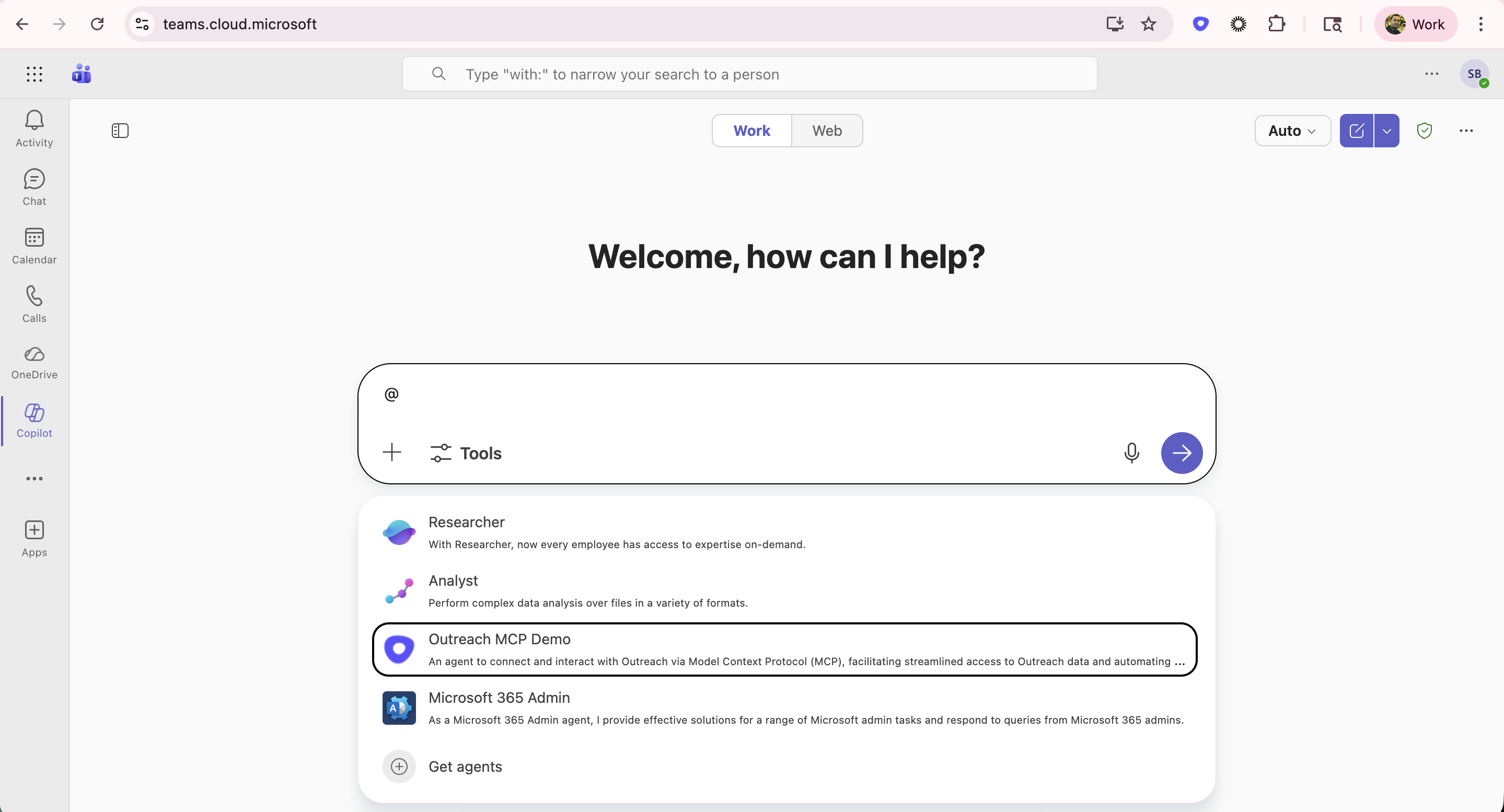Click the plus attach icon in prompt box
The width and height of the screenshot is (1504, 812).
392,453
